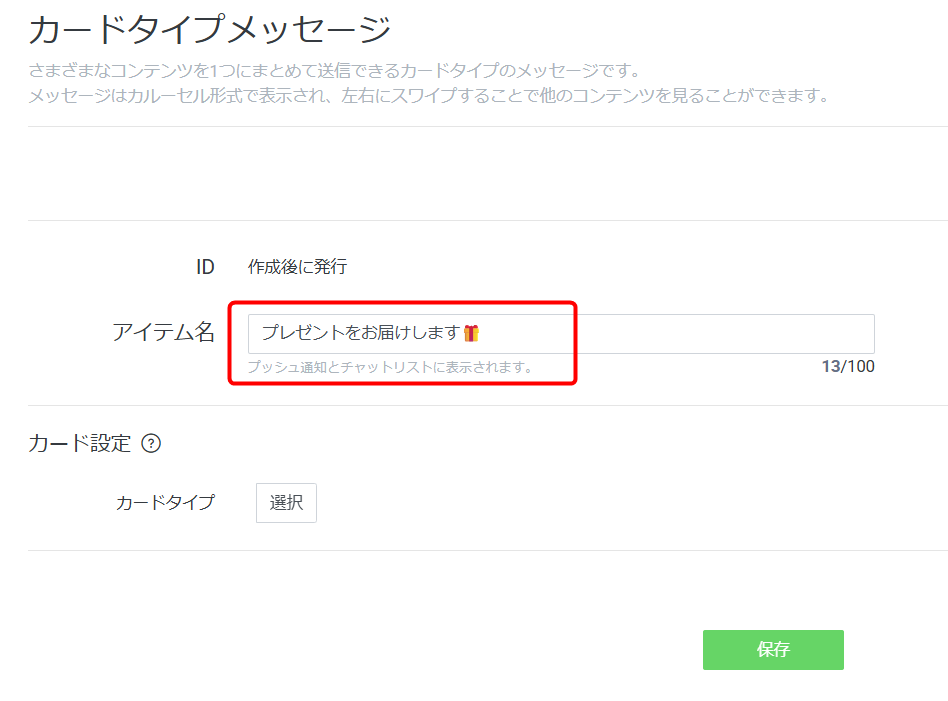948x701 pixels.
Task: Select the 作成後に発行 text next to ID
Action: pyautogui.click(x=297, y=267)
